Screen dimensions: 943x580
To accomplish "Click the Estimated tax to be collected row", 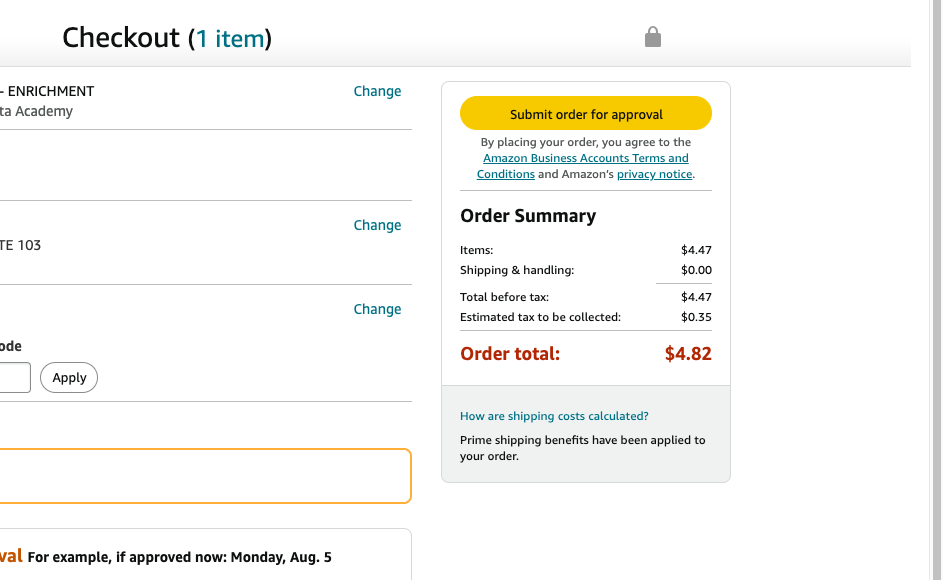I will click(586, 317).
